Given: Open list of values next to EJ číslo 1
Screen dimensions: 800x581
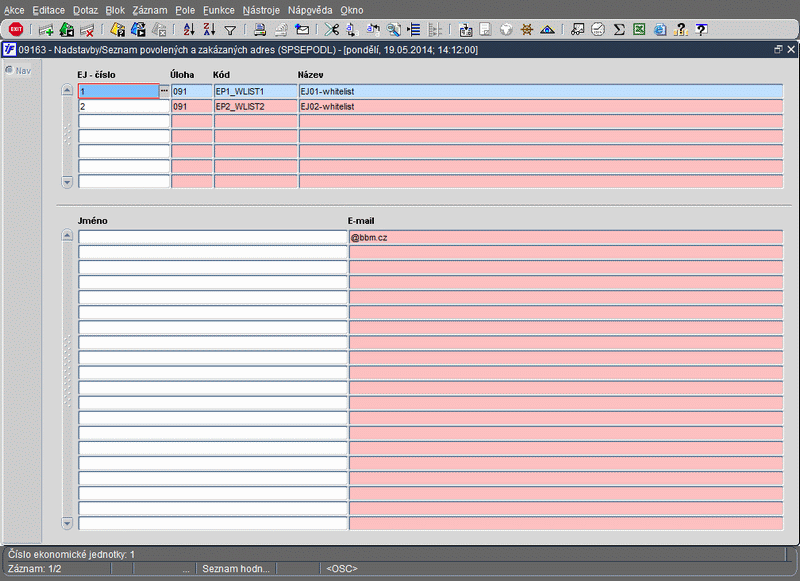Looking at the screenshot, I should [x=164, y=91].
